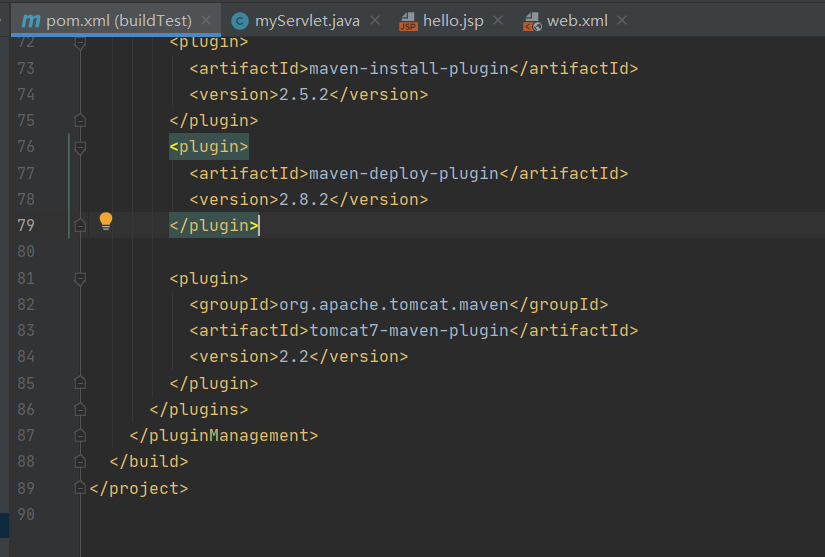Click the yellow lightbulb quick-fix icon
The height and width of the screenshot is (557, 825).
(x=106, y=221)
